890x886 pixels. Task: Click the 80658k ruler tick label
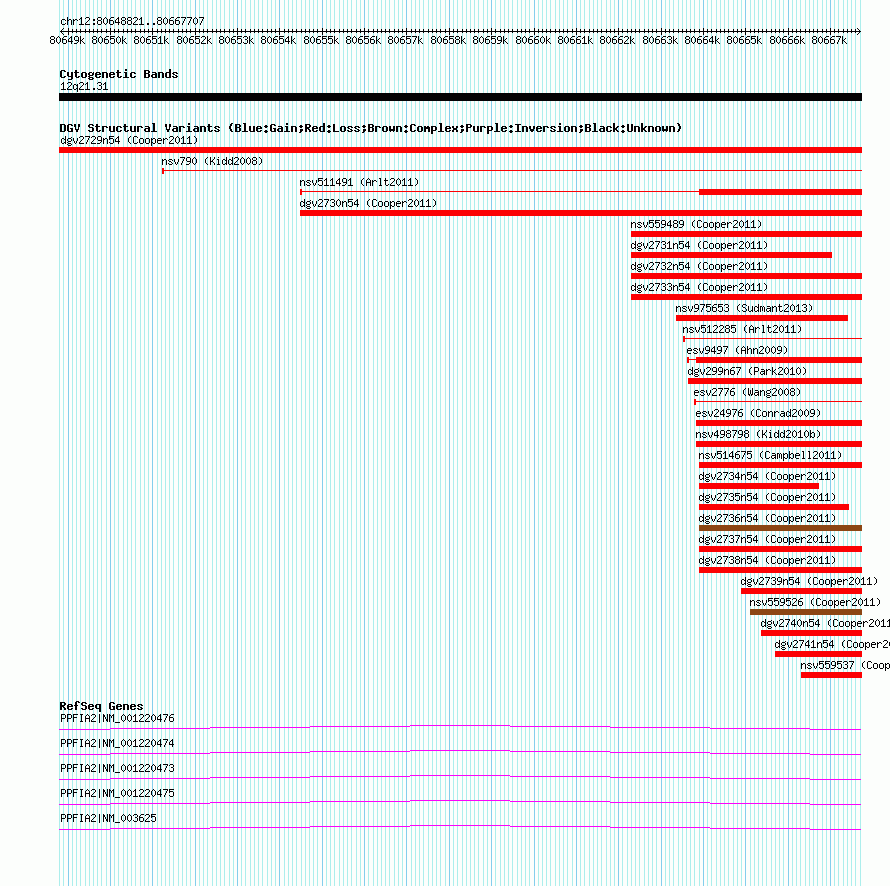[x=448, y=40]
